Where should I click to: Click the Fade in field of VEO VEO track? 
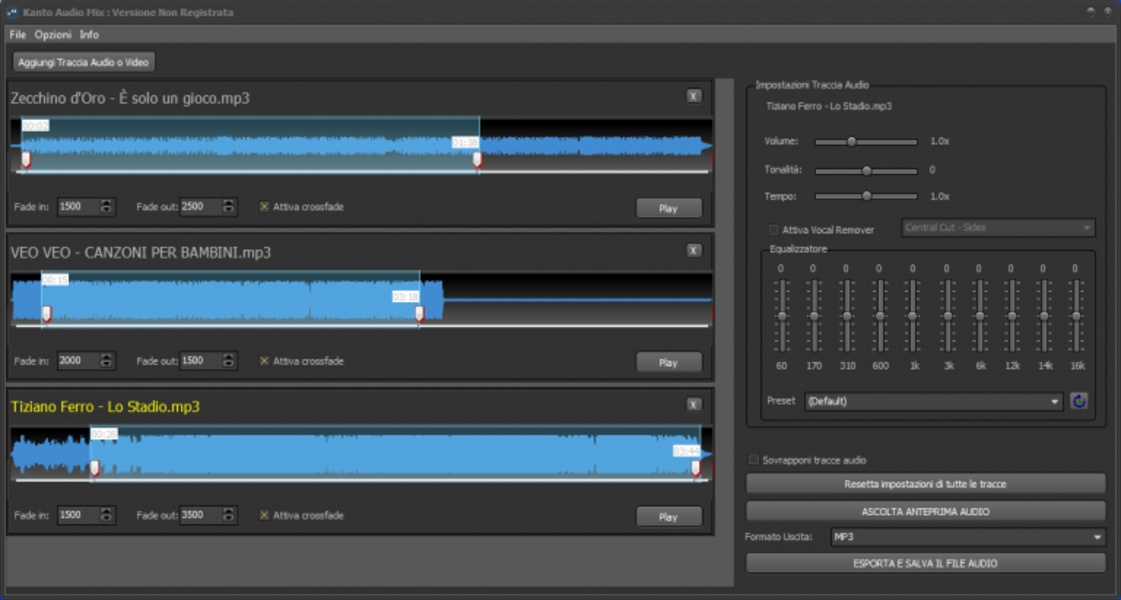[78, 361]
